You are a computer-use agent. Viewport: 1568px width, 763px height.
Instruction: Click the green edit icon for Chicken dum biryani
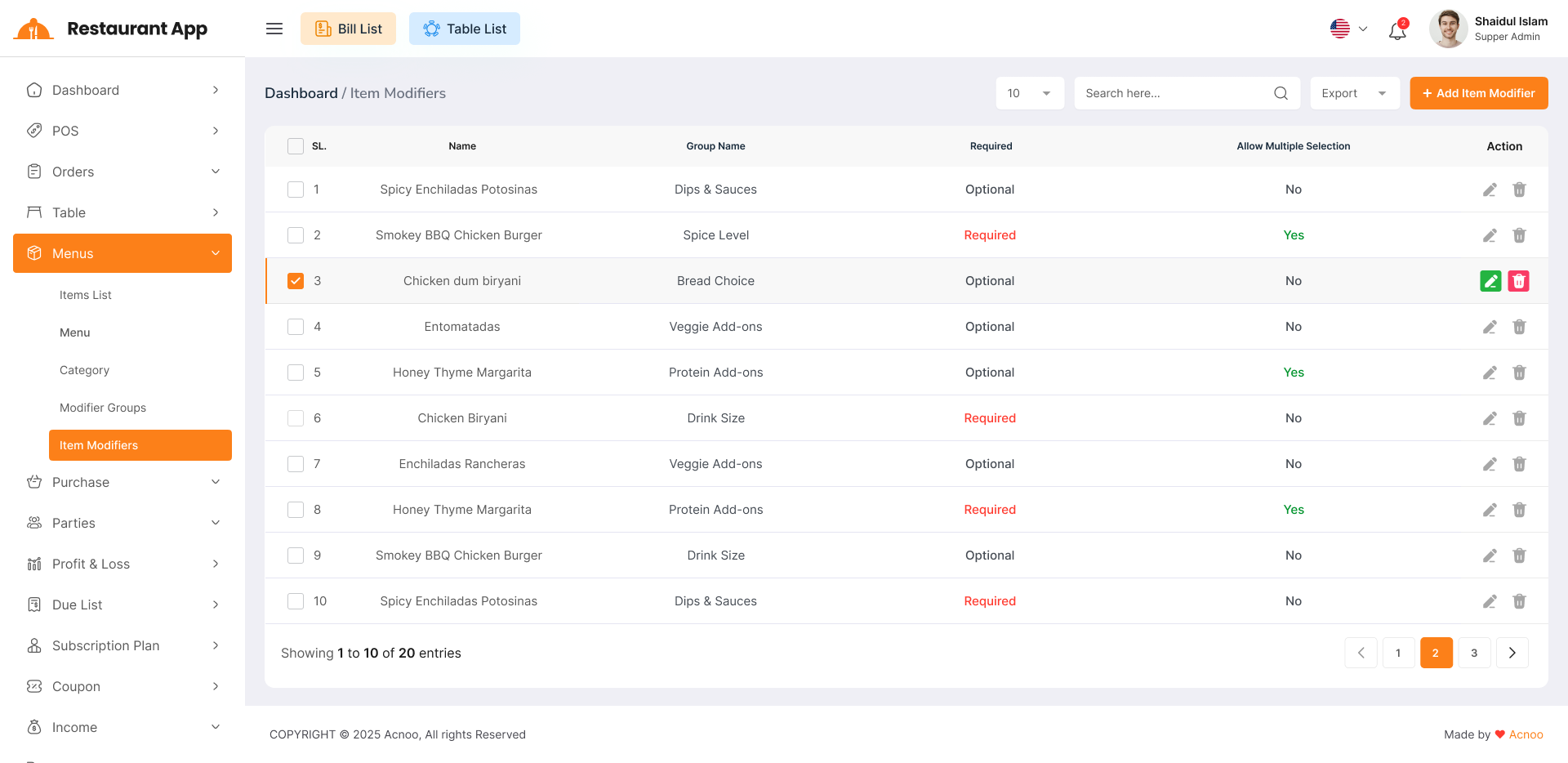tap(1490, 281)
